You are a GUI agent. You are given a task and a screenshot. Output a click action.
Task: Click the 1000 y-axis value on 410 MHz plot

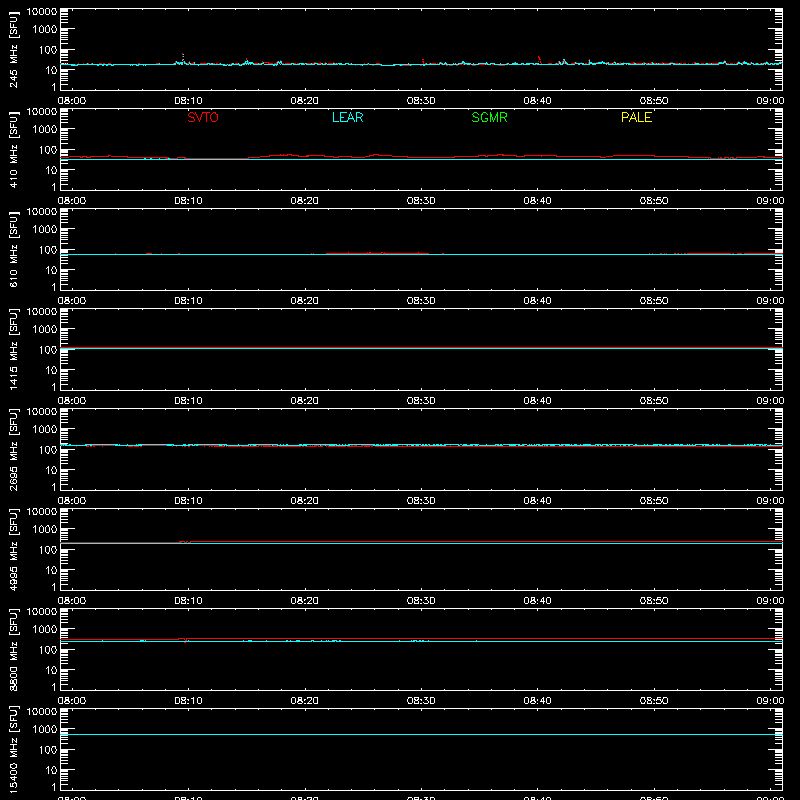pyautogui.click(x=45, y=130)
